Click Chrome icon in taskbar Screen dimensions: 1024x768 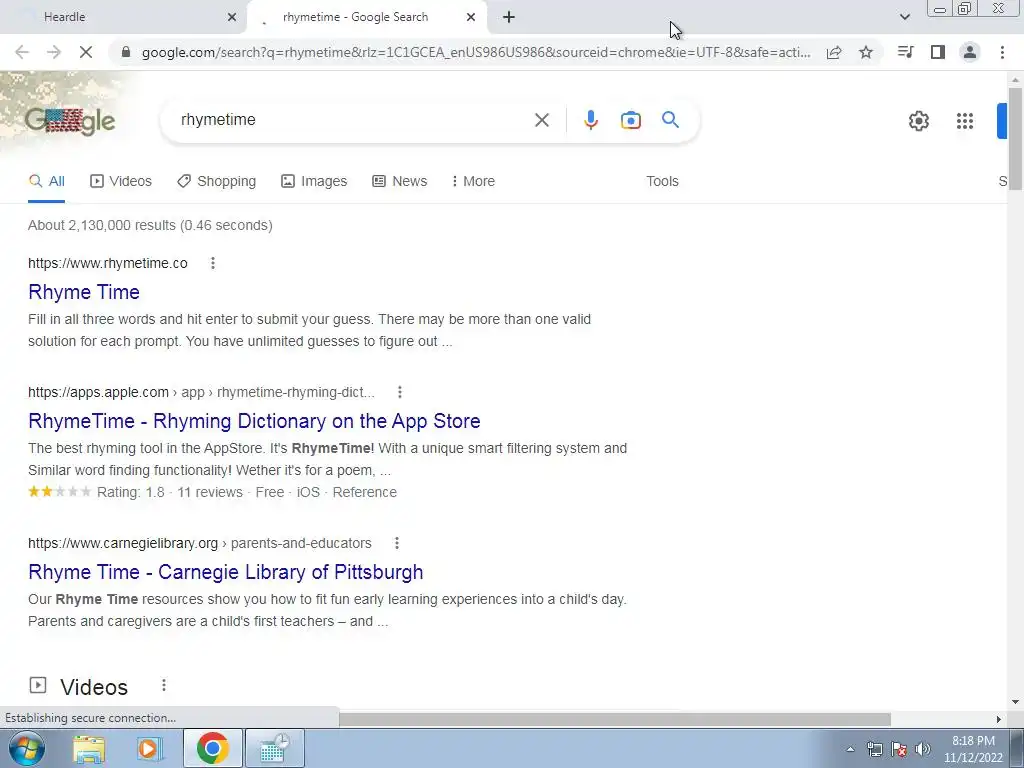[212, 748]
